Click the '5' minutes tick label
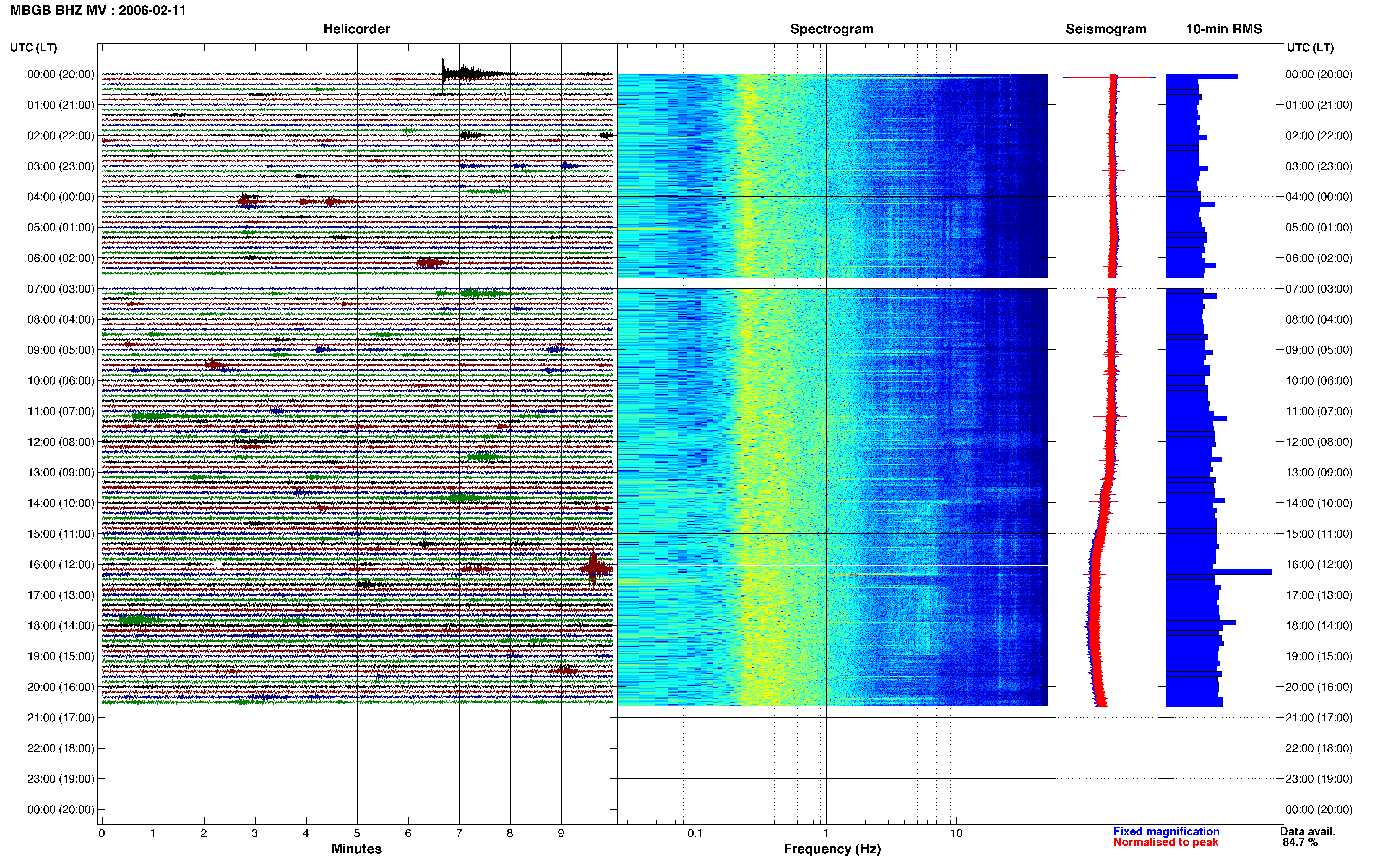 (357, 833)
